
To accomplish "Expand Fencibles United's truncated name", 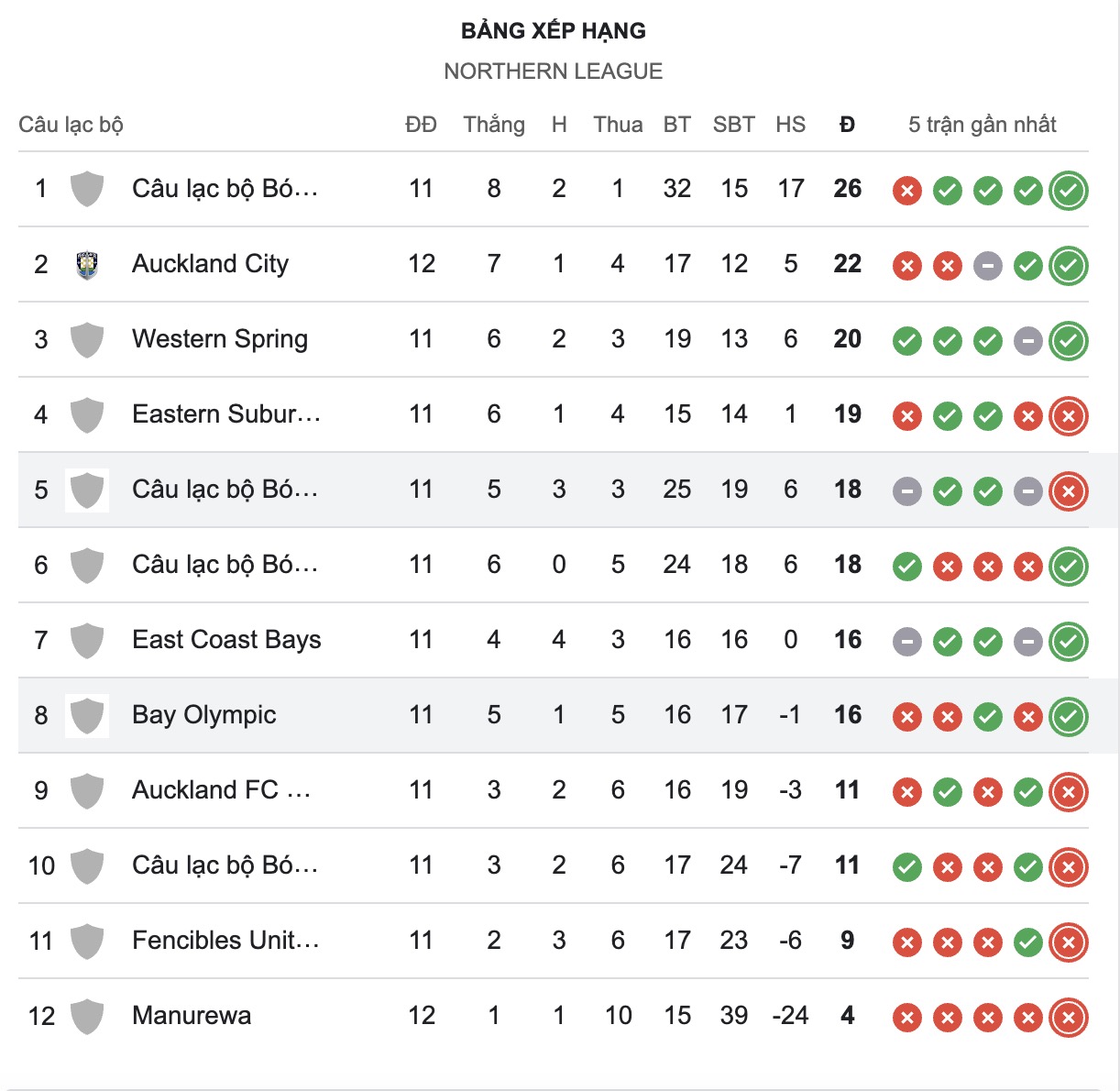I will coord(224,941).
